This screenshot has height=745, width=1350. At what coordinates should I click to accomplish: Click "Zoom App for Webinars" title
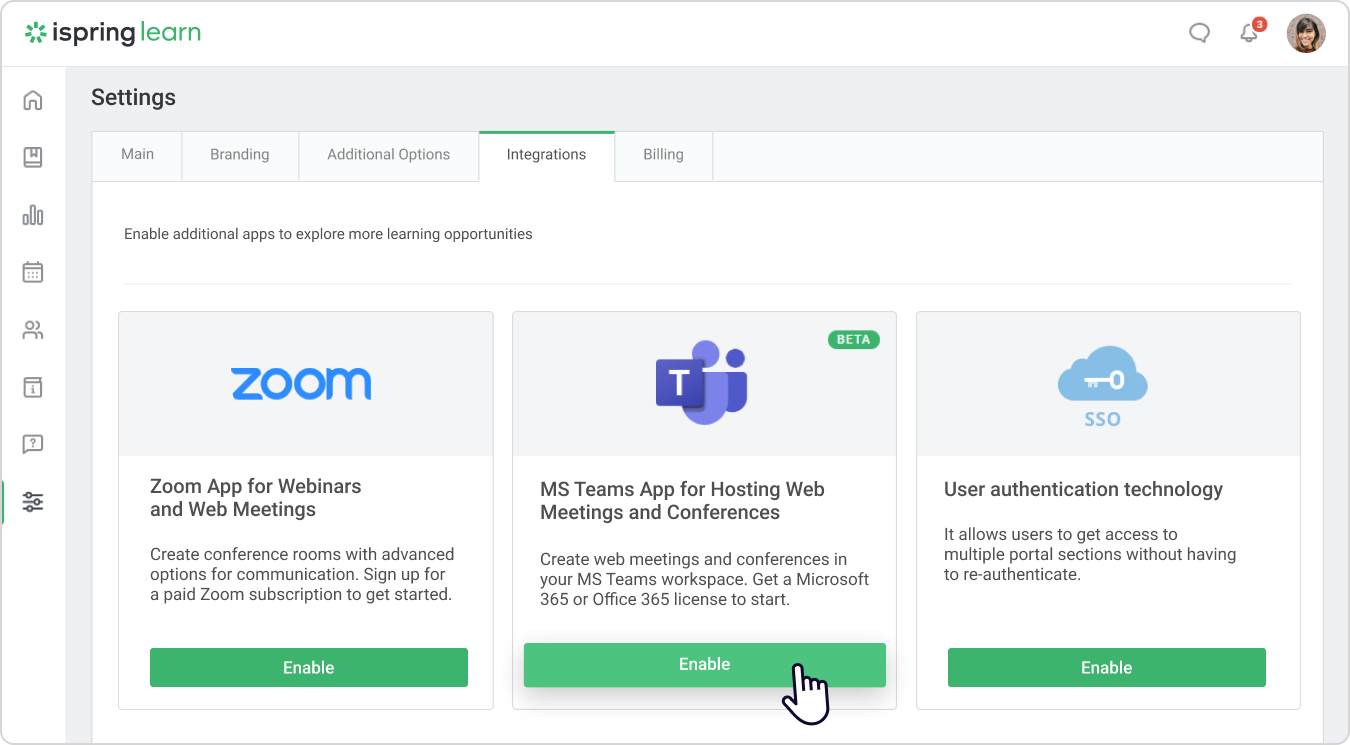tap(256, 498)
